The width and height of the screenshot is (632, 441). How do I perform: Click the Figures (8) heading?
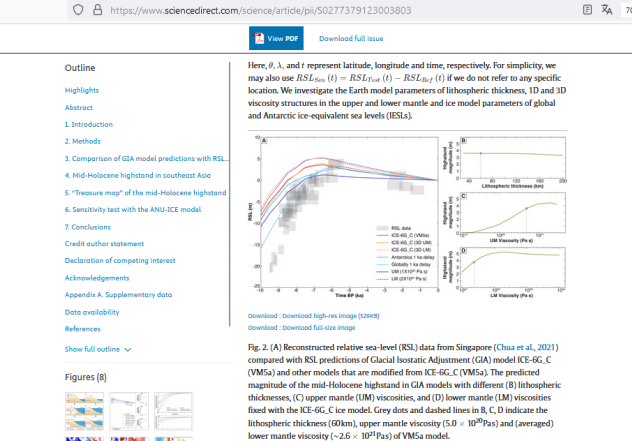pos(86,377)
